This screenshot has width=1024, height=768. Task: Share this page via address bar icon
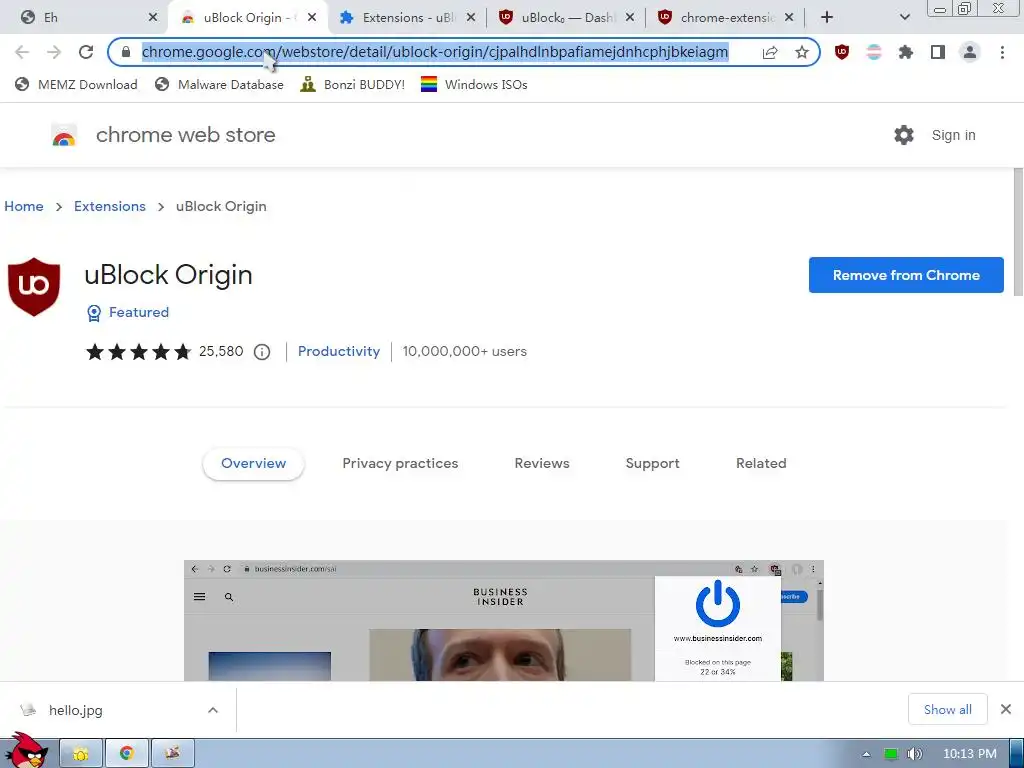pos(770,52)
